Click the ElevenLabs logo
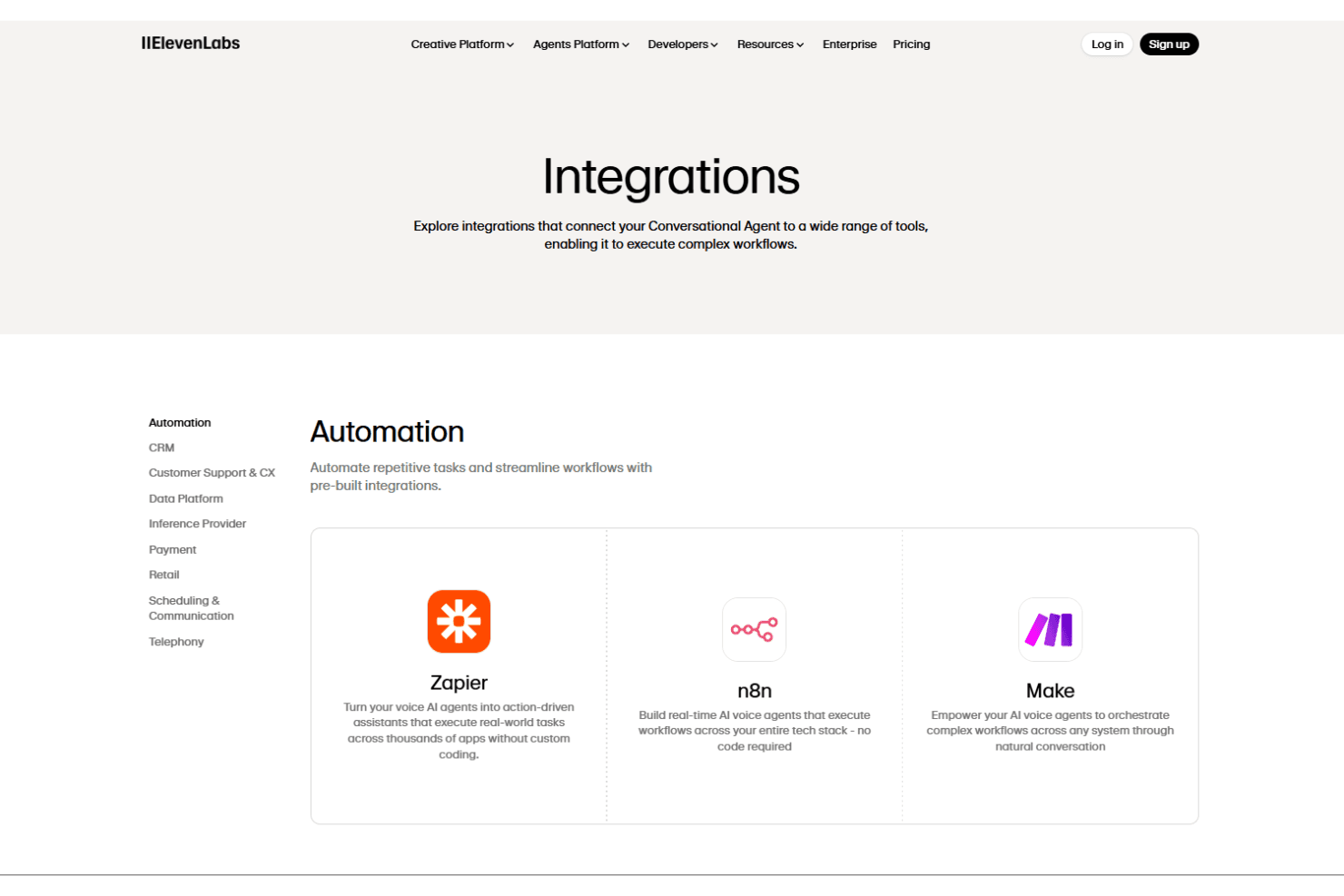Viewport: 1344px width, 896px height. pyautogui.click(x=191, y=44)
